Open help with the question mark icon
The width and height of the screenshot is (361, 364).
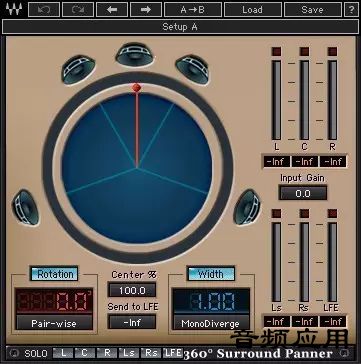351,10
